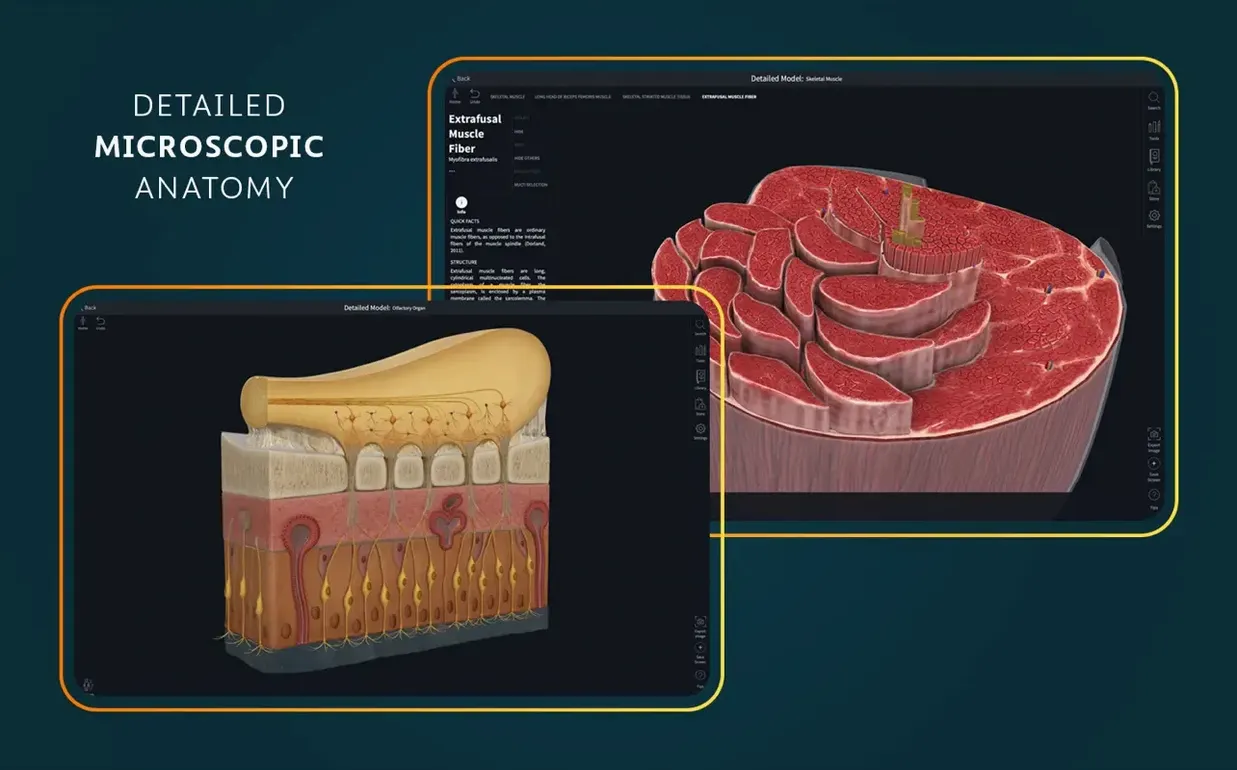This screenshot has width=1237, height=770.
Task: Click the Tips icon in muscle view
Action: [1154, 498]
